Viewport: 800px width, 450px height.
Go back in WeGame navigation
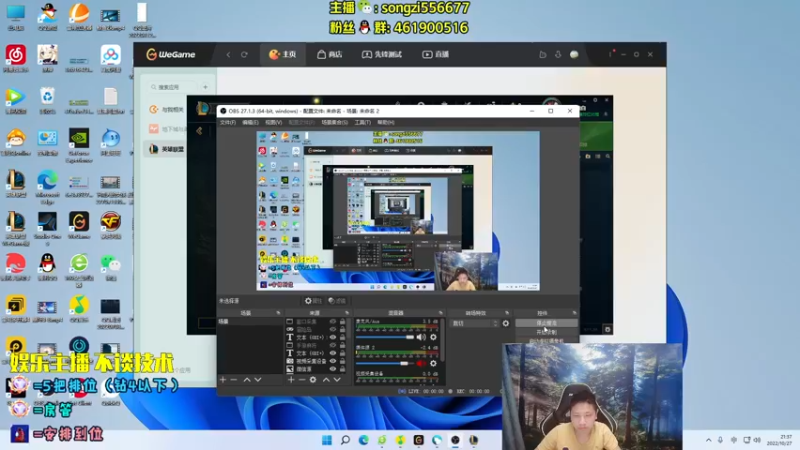coord(228,55)
